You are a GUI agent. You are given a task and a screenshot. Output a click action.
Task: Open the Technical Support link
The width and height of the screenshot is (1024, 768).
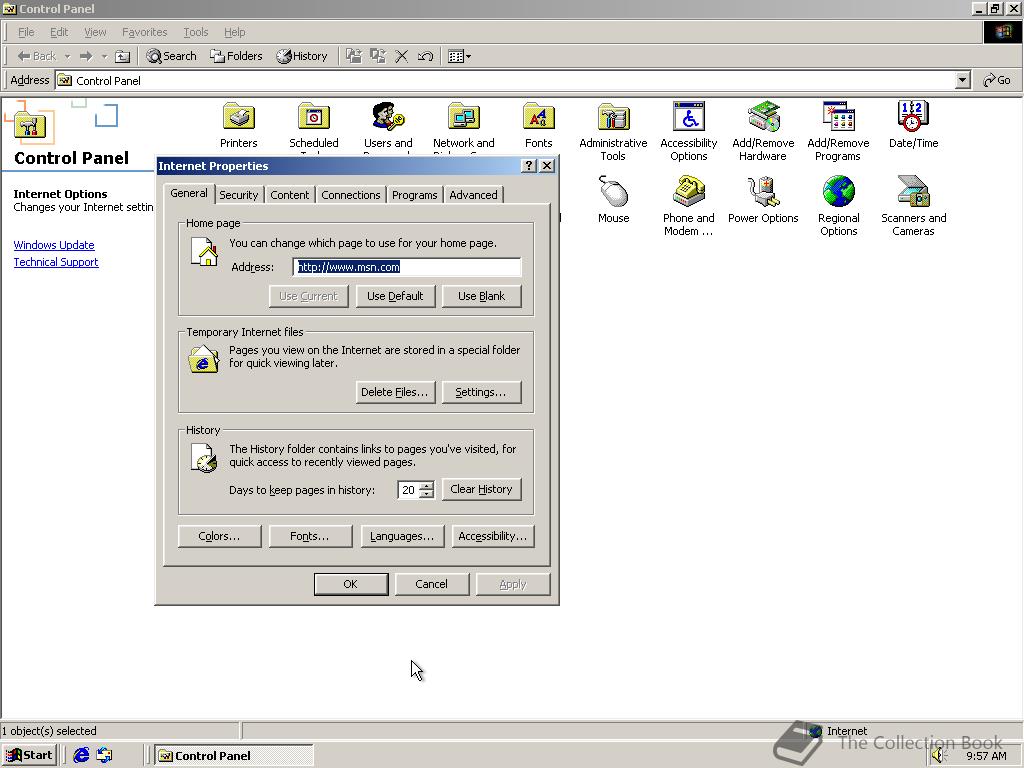[56, 262]
